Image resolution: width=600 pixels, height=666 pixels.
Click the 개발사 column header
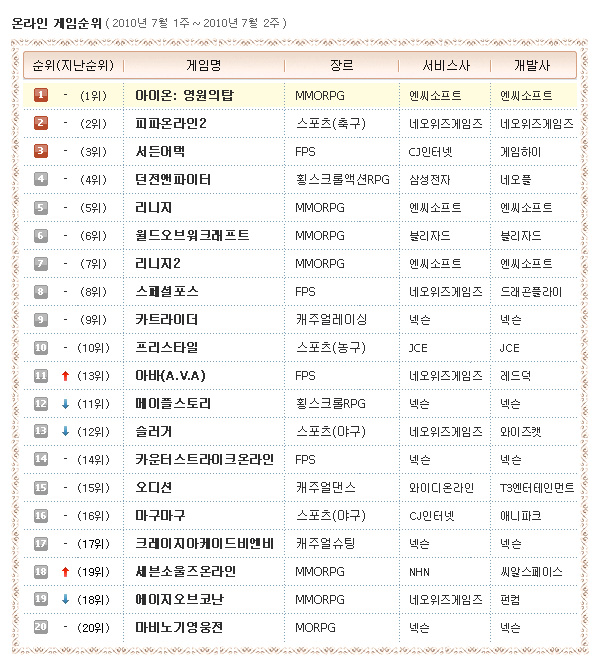coord(532,65)
